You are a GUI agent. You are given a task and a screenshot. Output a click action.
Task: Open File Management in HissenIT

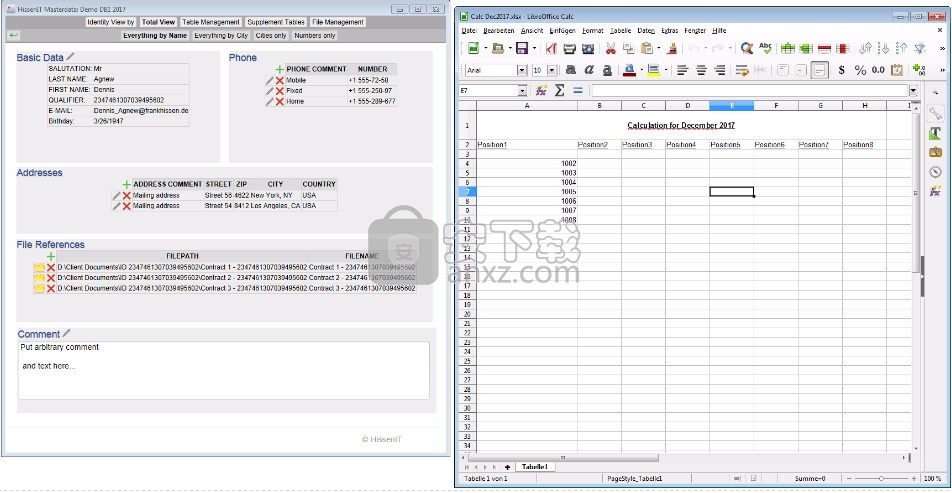click(338, 22)
